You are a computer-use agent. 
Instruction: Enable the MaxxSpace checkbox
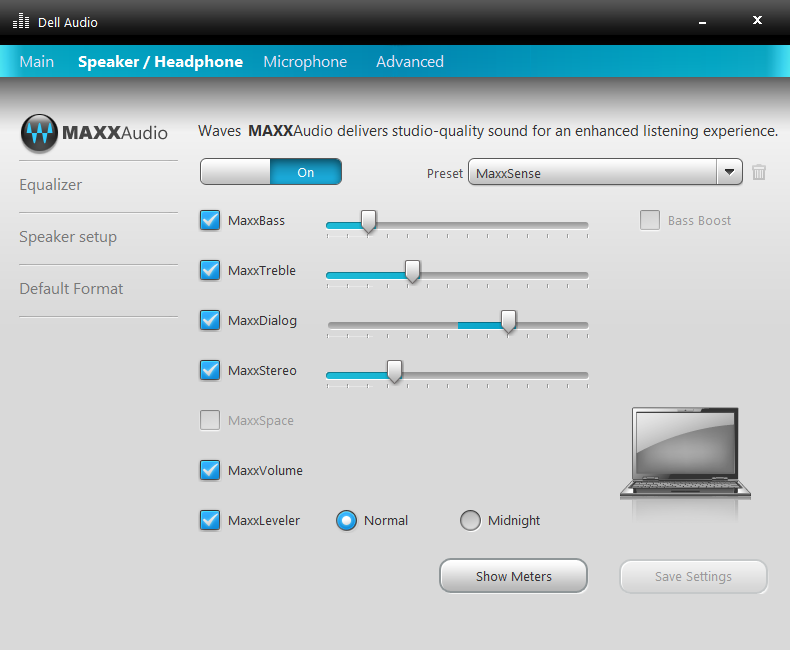point(210,420)
